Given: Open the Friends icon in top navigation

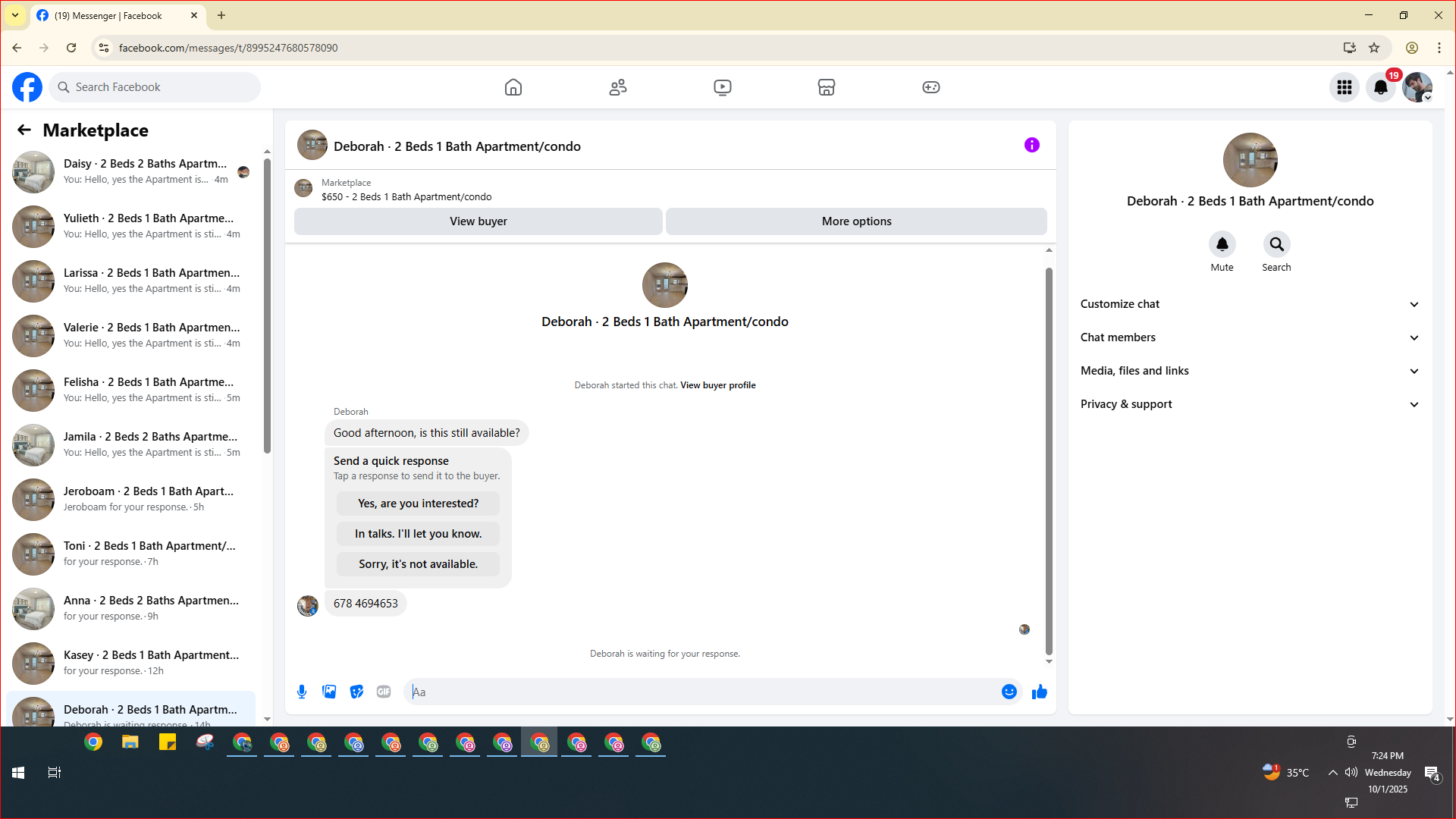Looking at the screenshot, I should (x=618, y=87).
